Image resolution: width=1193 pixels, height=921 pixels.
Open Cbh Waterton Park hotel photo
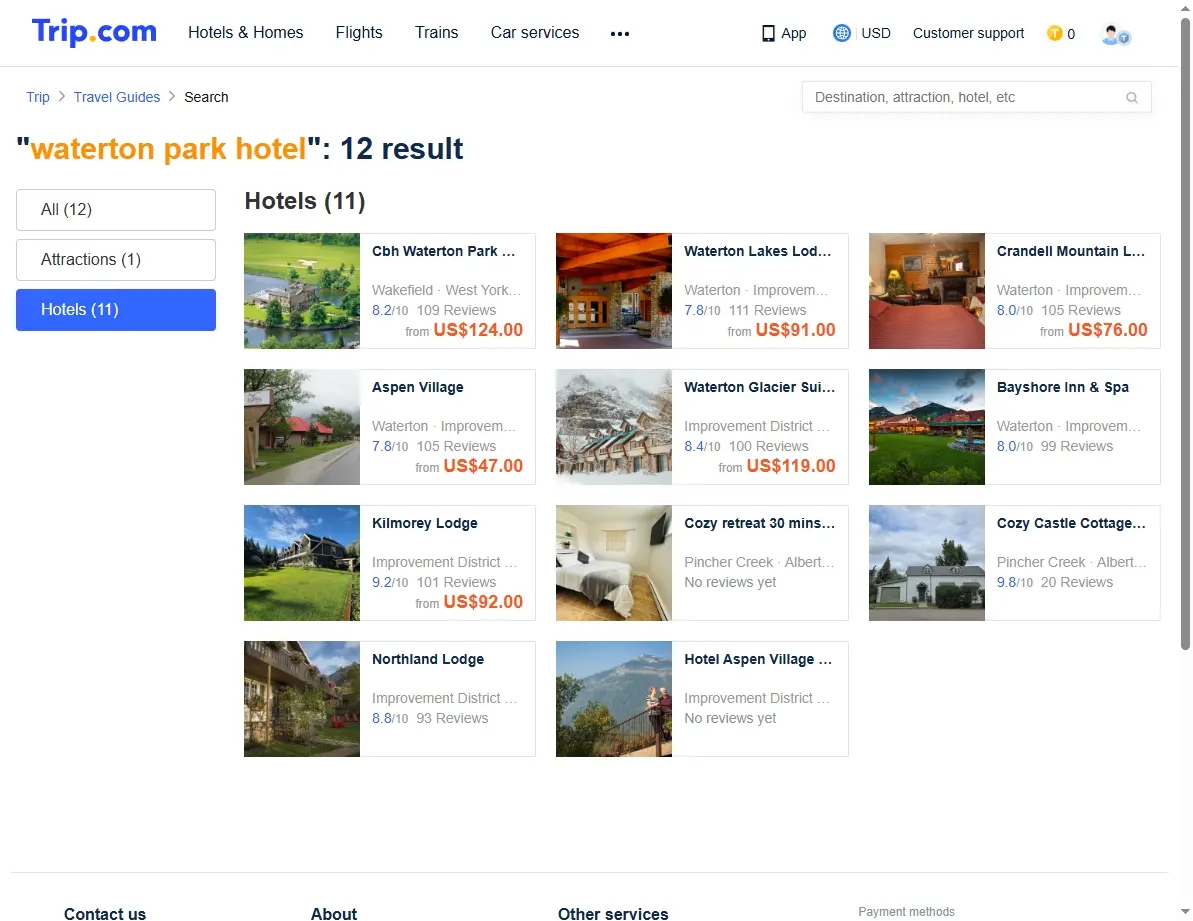302,291
